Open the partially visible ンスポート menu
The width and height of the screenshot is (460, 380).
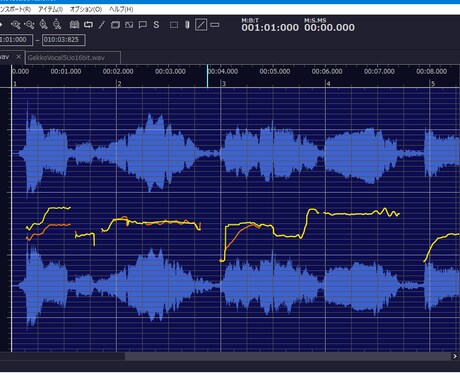click(15, 9)
